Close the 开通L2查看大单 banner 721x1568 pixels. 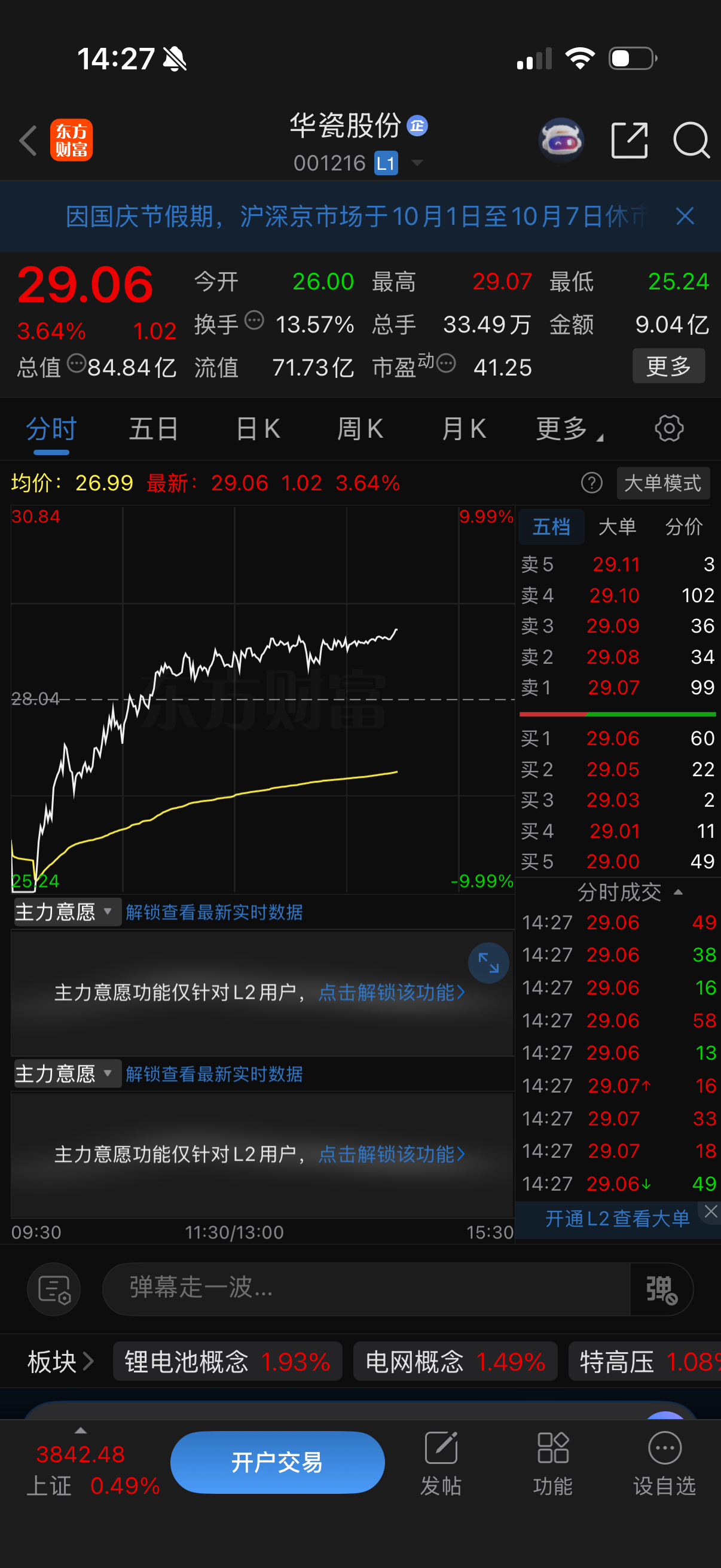pos(711,1212)
